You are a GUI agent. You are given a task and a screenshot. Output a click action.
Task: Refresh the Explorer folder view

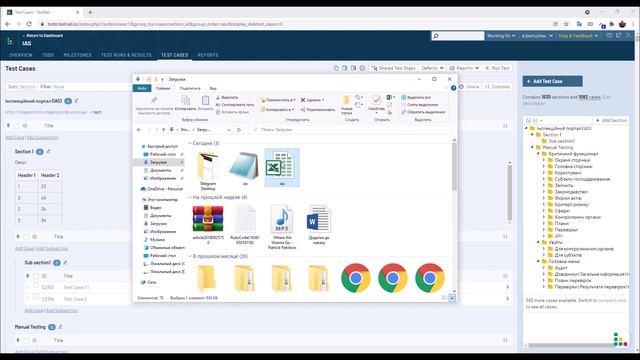pyautogui.click(x=239, y=130)
